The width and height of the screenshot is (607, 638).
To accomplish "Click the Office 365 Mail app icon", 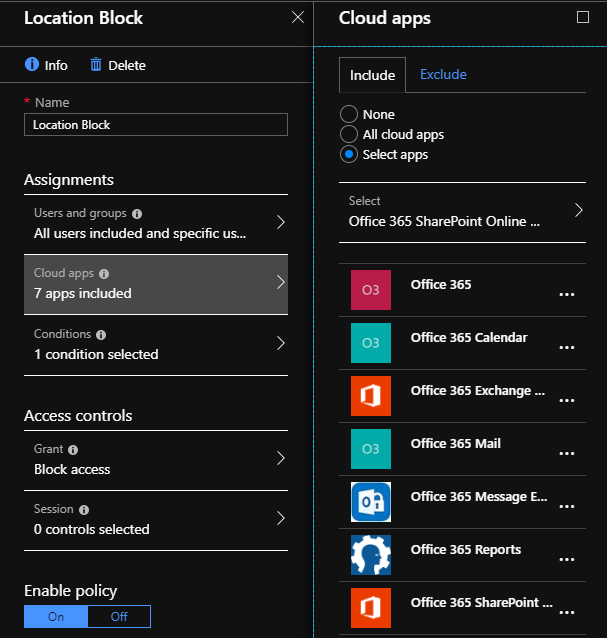I will 371,449.
